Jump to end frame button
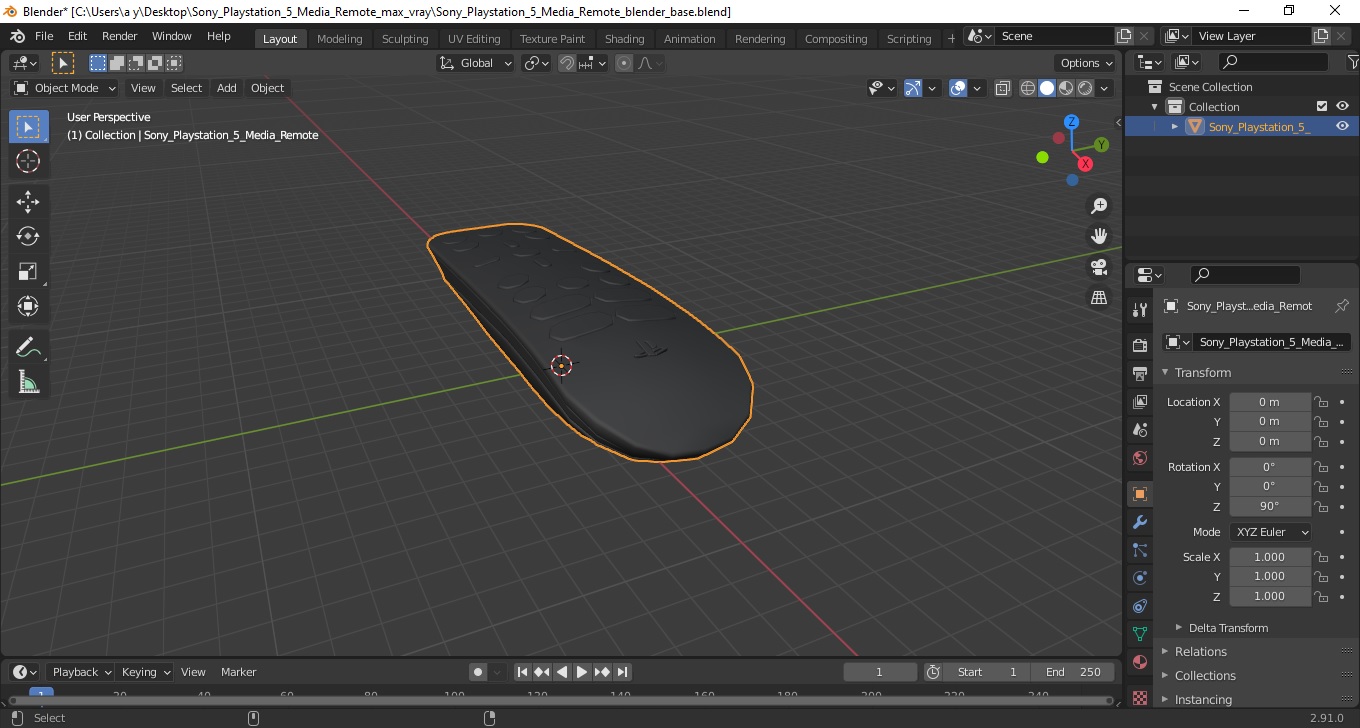Image resolution: width=1360 pixels, height=728 pixels. click(622, 672)
